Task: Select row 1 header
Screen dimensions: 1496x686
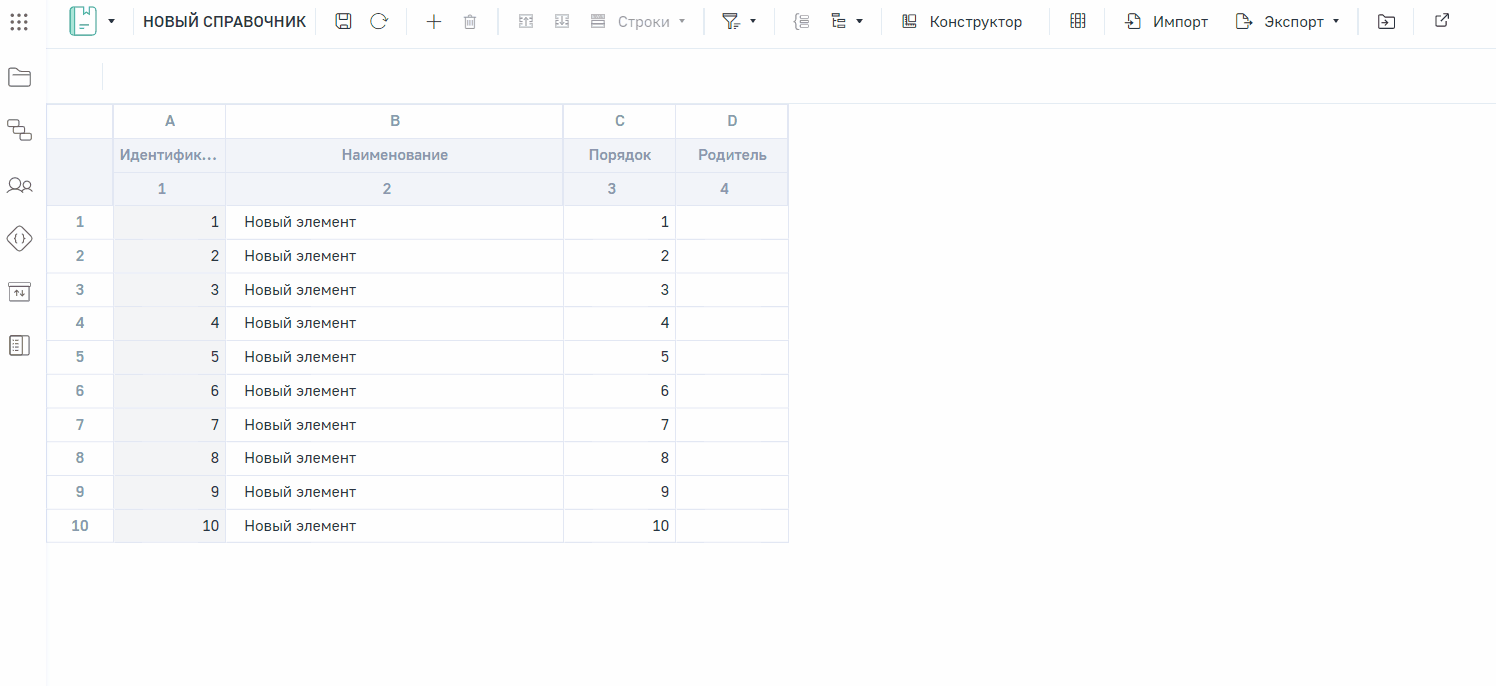Action: pos(80,222)
